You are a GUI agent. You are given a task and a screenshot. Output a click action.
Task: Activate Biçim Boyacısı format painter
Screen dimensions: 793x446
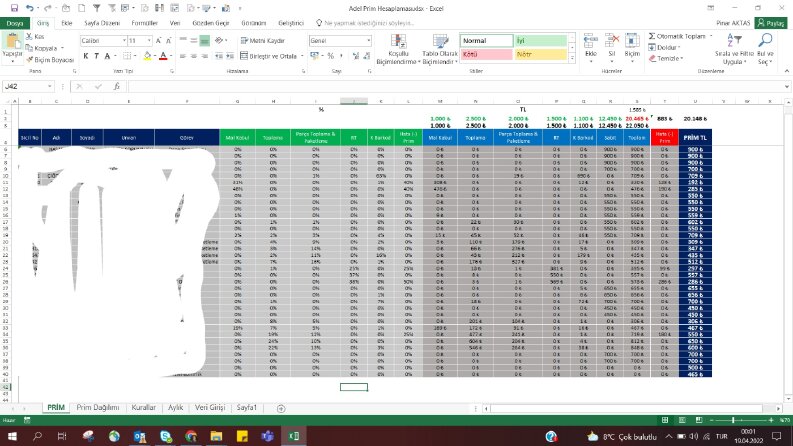pos(50,60)
